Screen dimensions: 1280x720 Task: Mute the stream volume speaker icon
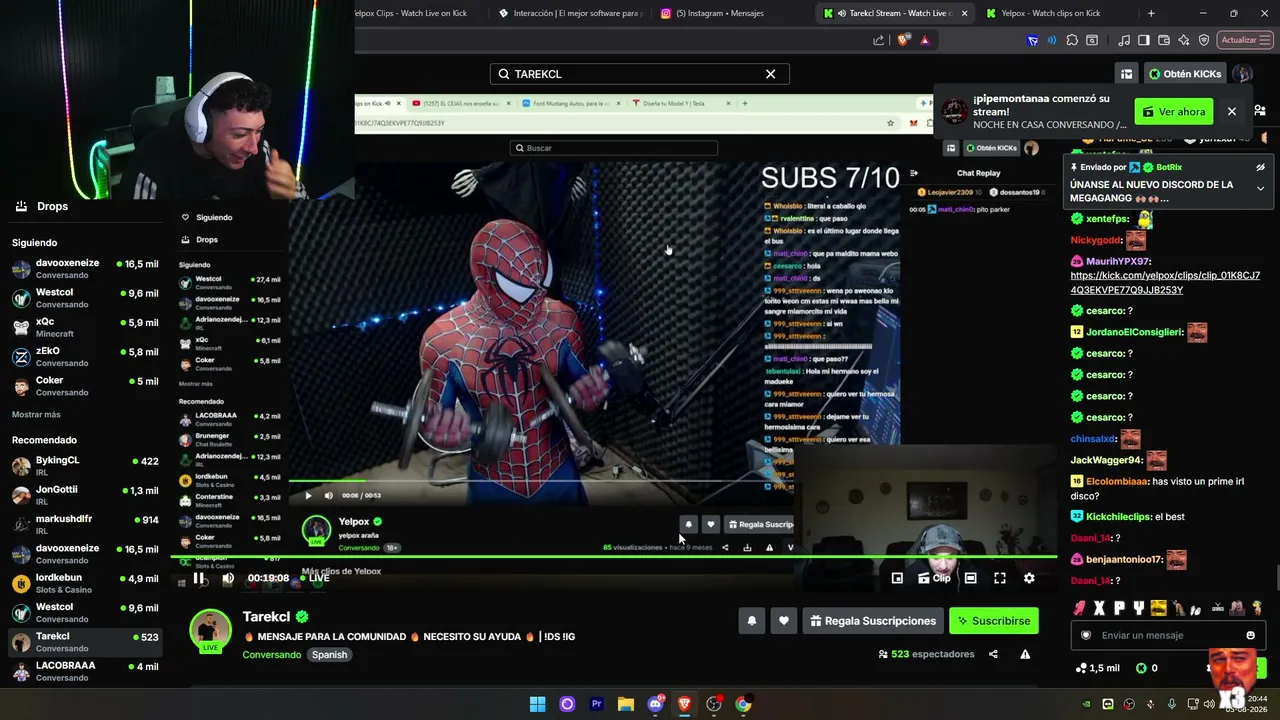point(228,578)
